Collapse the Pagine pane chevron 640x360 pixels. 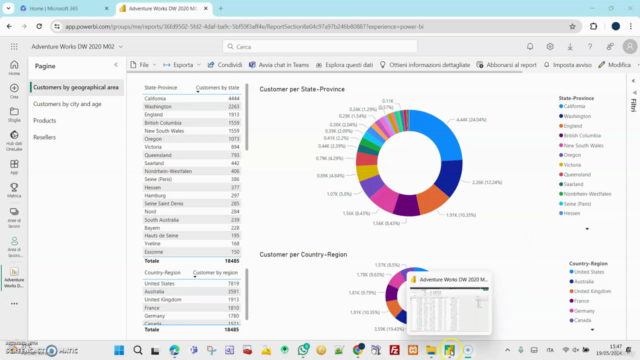tap(116, 65)
